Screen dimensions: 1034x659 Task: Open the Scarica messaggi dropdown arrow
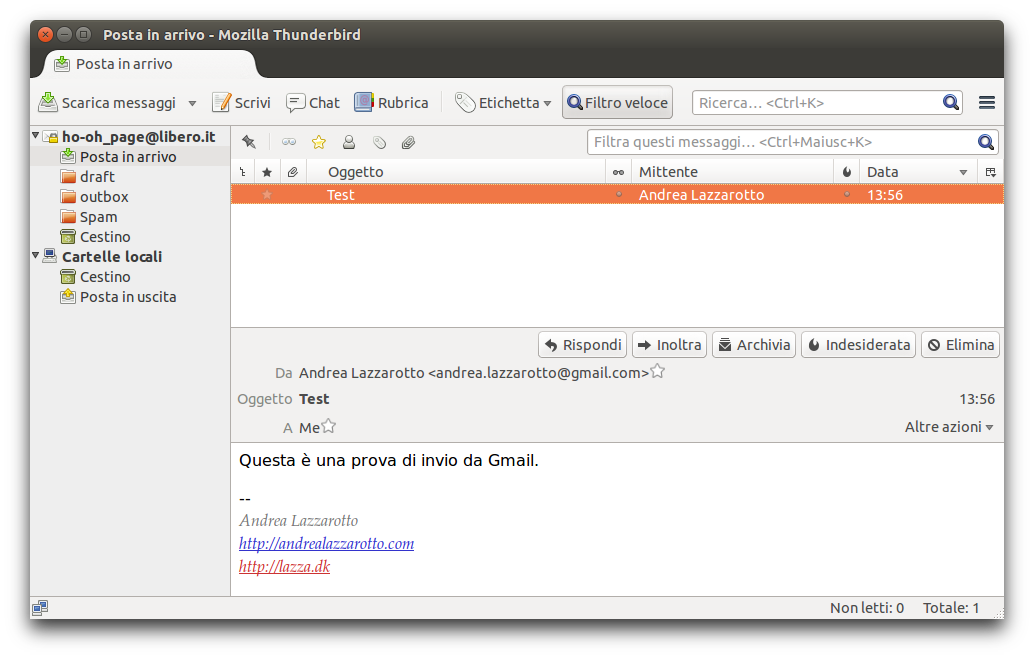click(192, 103)
